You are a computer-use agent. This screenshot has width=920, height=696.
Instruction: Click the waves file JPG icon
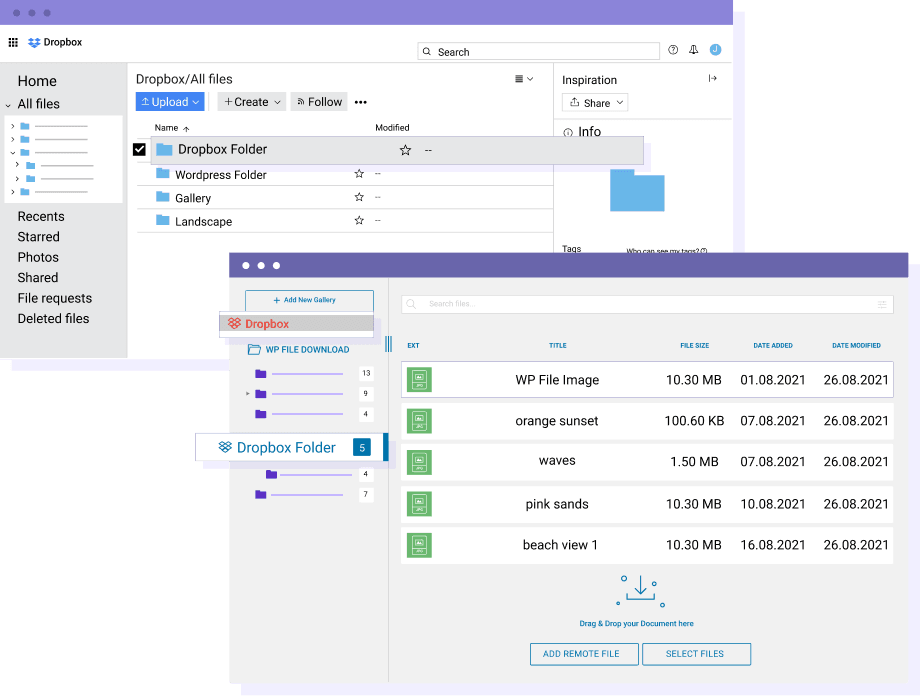click(419, 462)
